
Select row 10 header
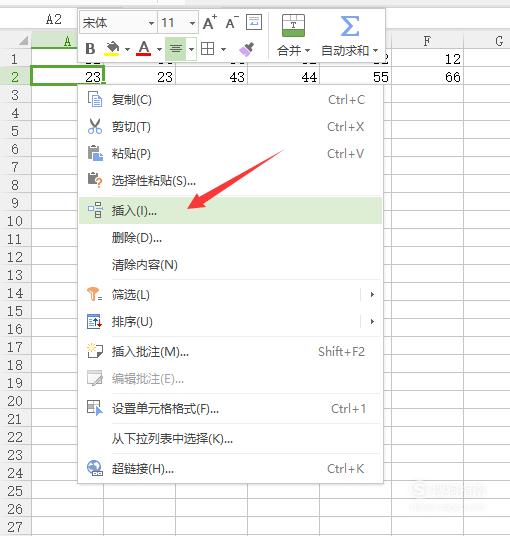point(15,221)
